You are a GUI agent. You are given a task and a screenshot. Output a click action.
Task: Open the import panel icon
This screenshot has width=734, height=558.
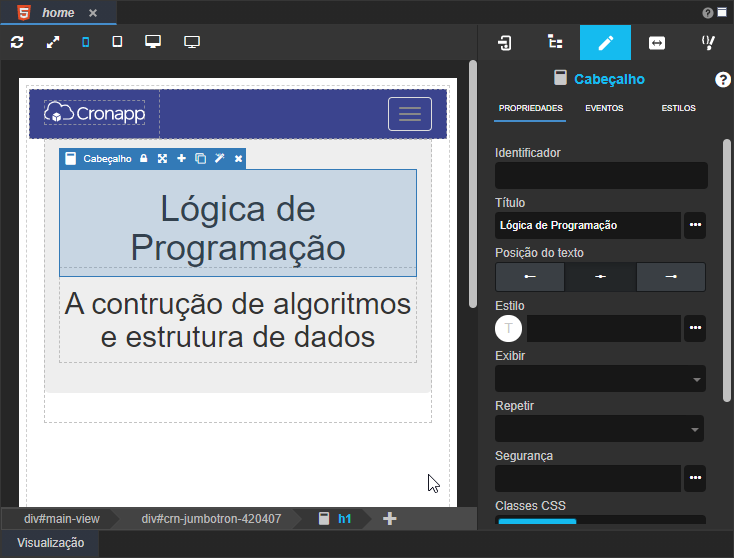point(505,43)
